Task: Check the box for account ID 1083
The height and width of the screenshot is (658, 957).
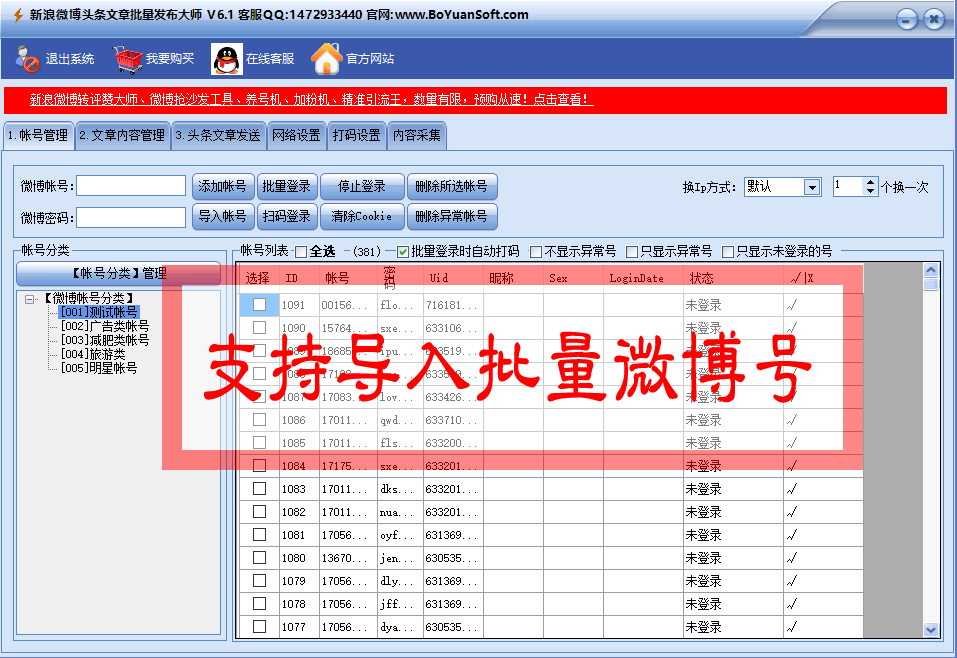Action: (x=259, y=489)
